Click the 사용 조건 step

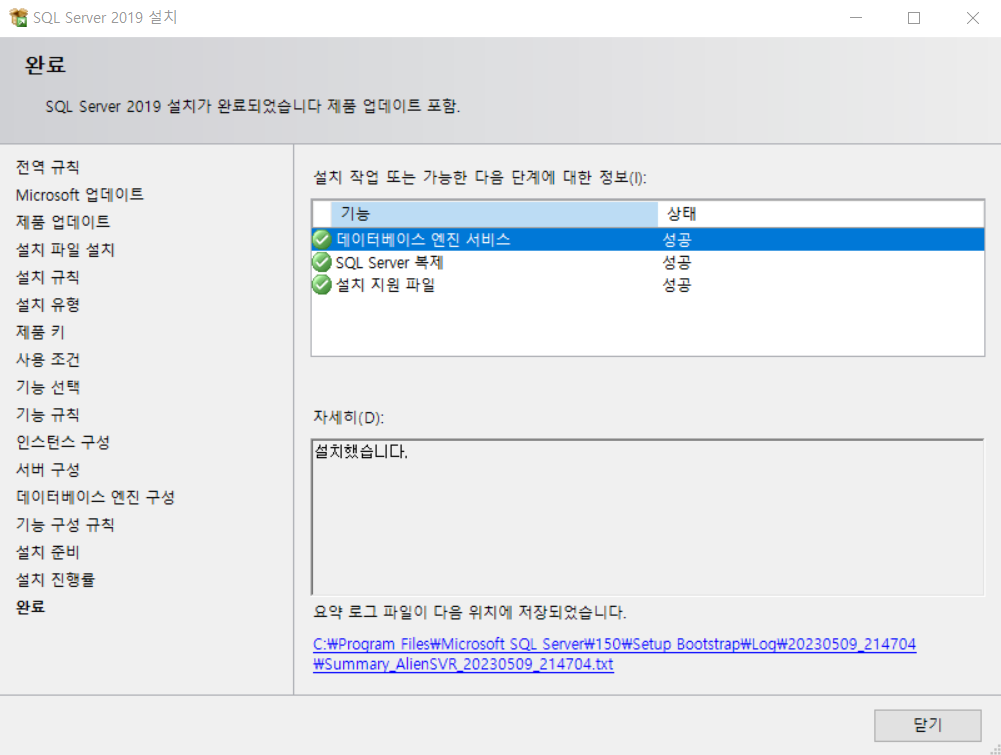click(x=48, y=359)
